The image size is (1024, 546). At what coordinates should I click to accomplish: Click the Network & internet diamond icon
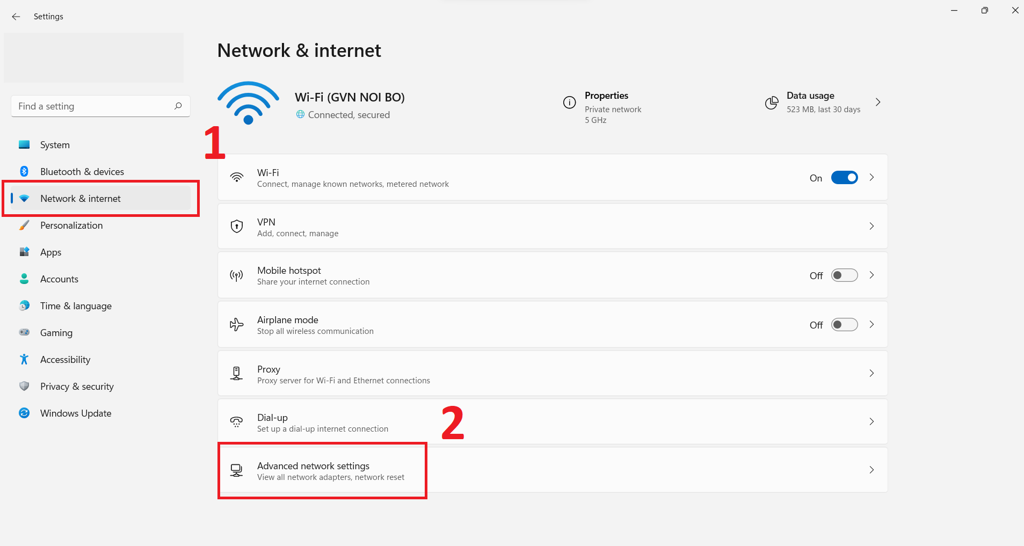point(24,199)
